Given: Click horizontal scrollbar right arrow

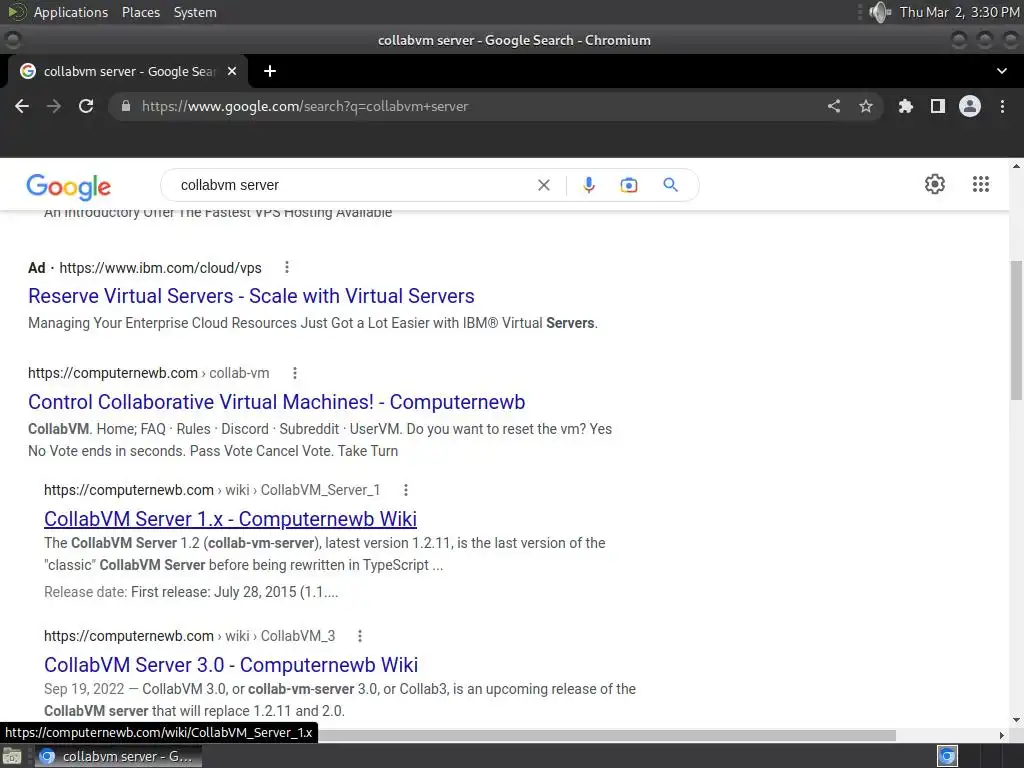Looking at the screenshot, I should point(1002,735).
